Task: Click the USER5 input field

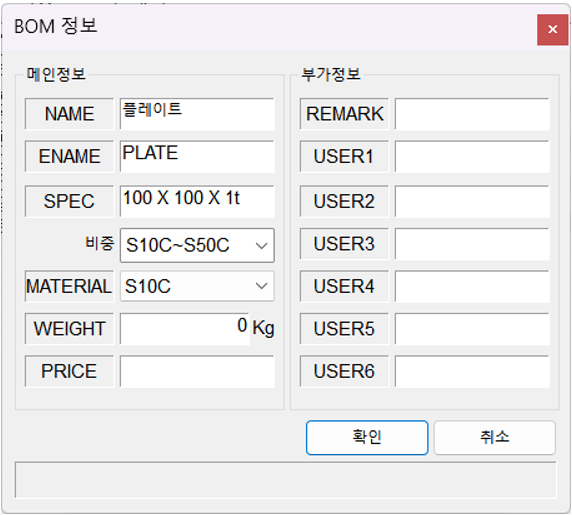Action: point(472,329)
